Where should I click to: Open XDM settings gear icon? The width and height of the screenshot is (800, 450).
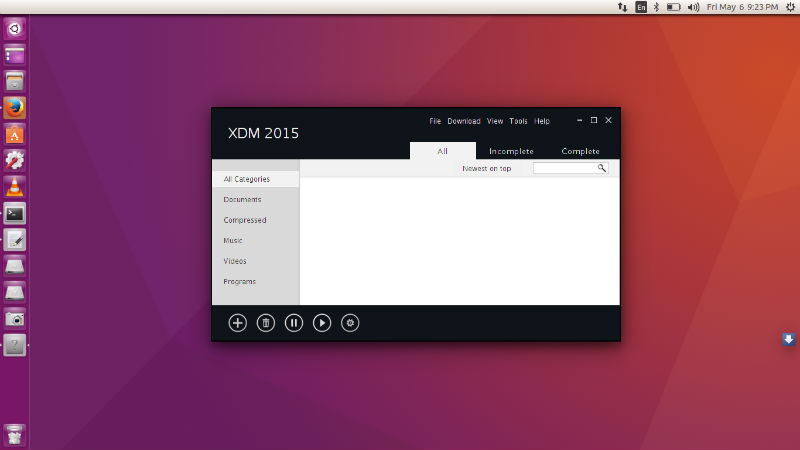(349, 323)
